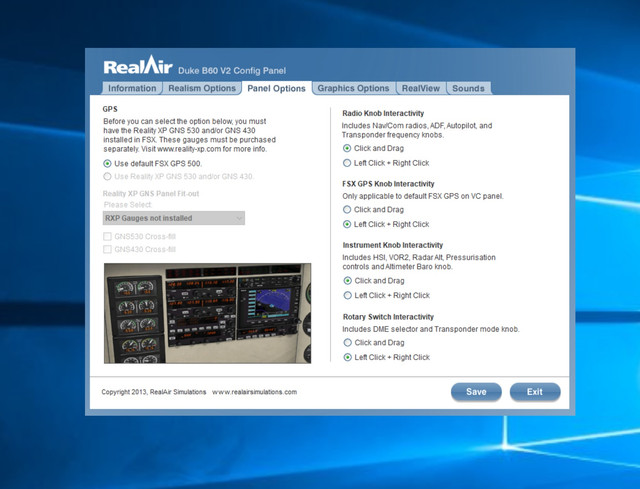Viewport: 640px width, 489px height.
Task: Click the Exit button
Action: pos(535,392)
